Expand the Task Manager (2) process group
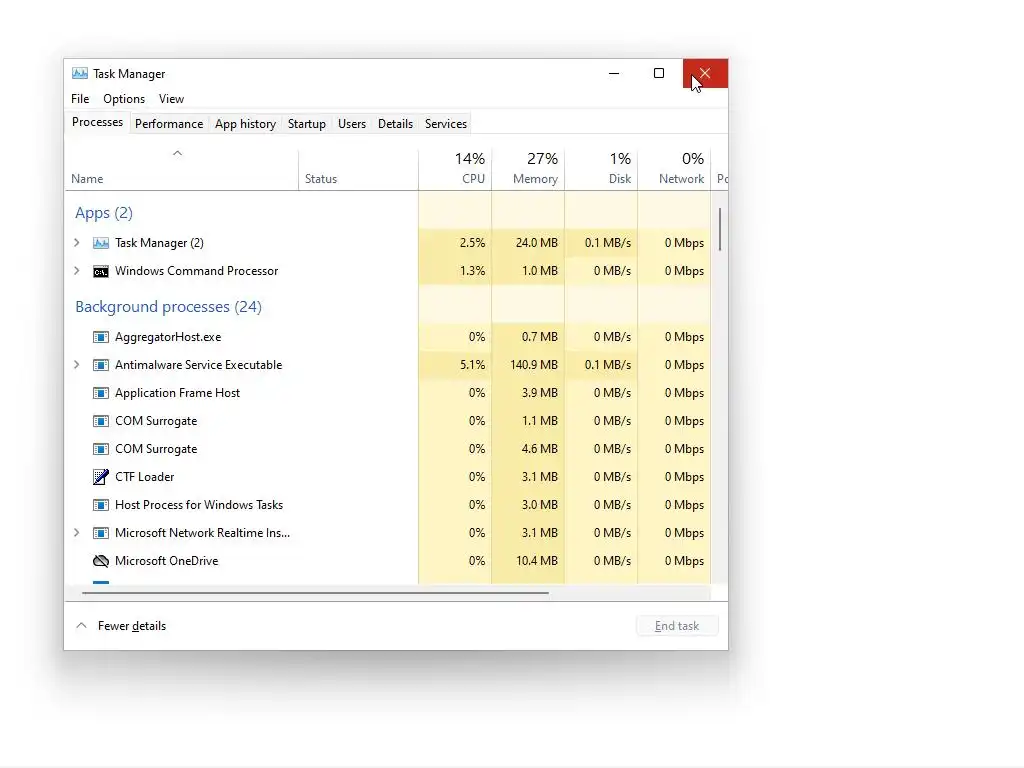Image resolution: width=1024 pixels, height=768 pixels. (77, 243)
